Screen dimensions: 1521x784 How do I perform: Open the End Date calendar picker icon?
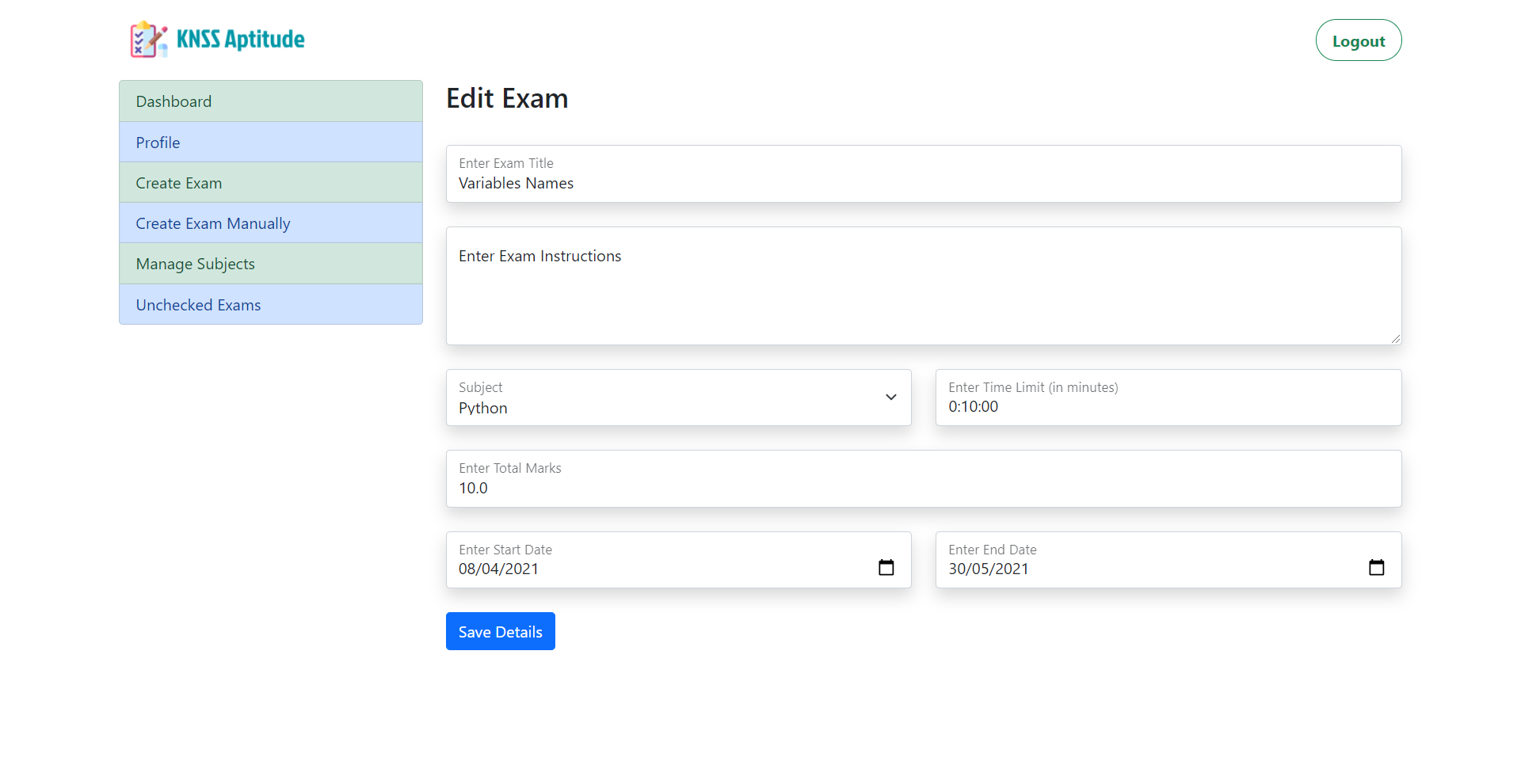point(1376,568)
